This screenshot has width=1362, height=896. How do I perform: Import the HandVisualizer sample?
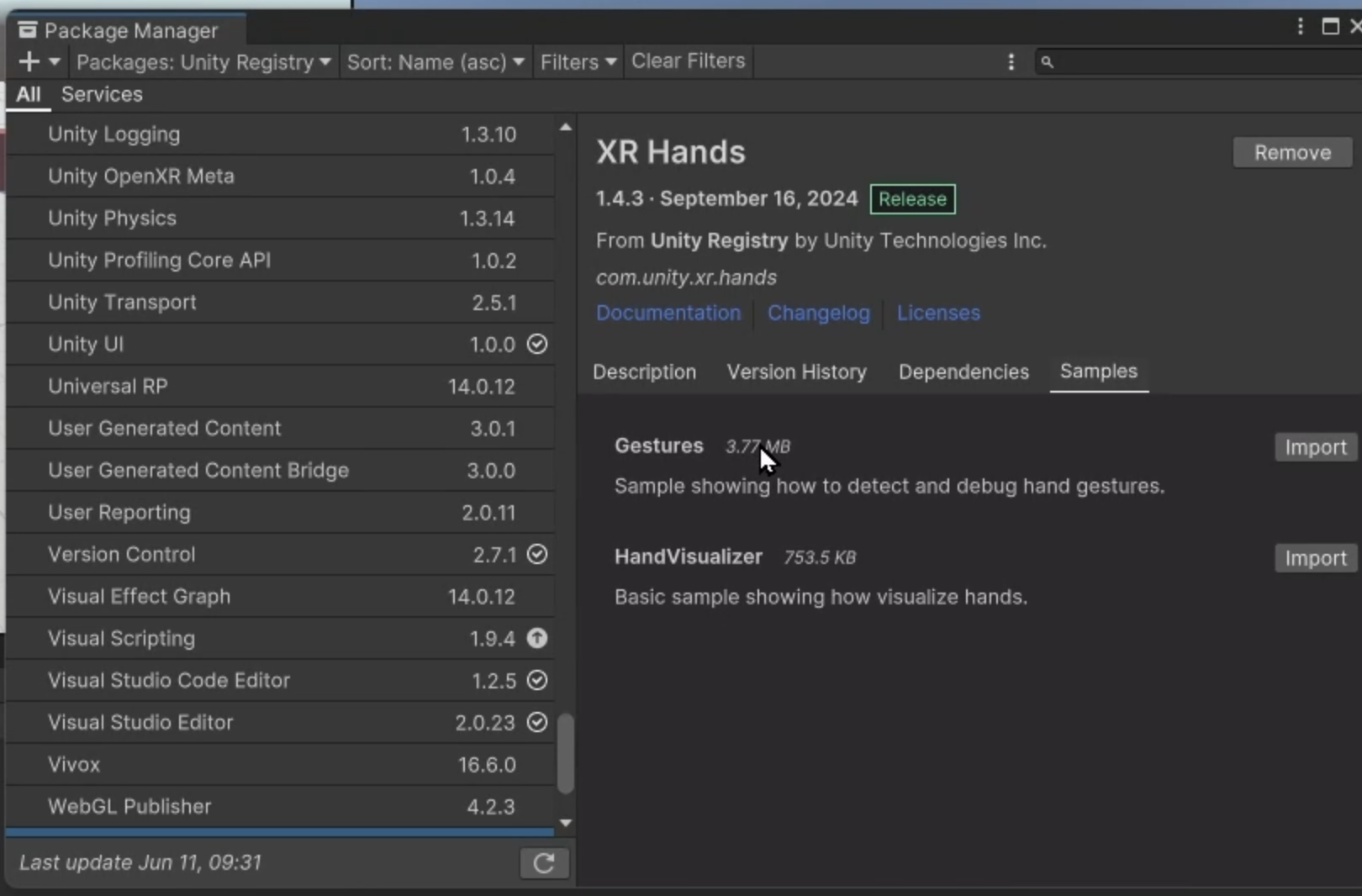[1316, 558]
